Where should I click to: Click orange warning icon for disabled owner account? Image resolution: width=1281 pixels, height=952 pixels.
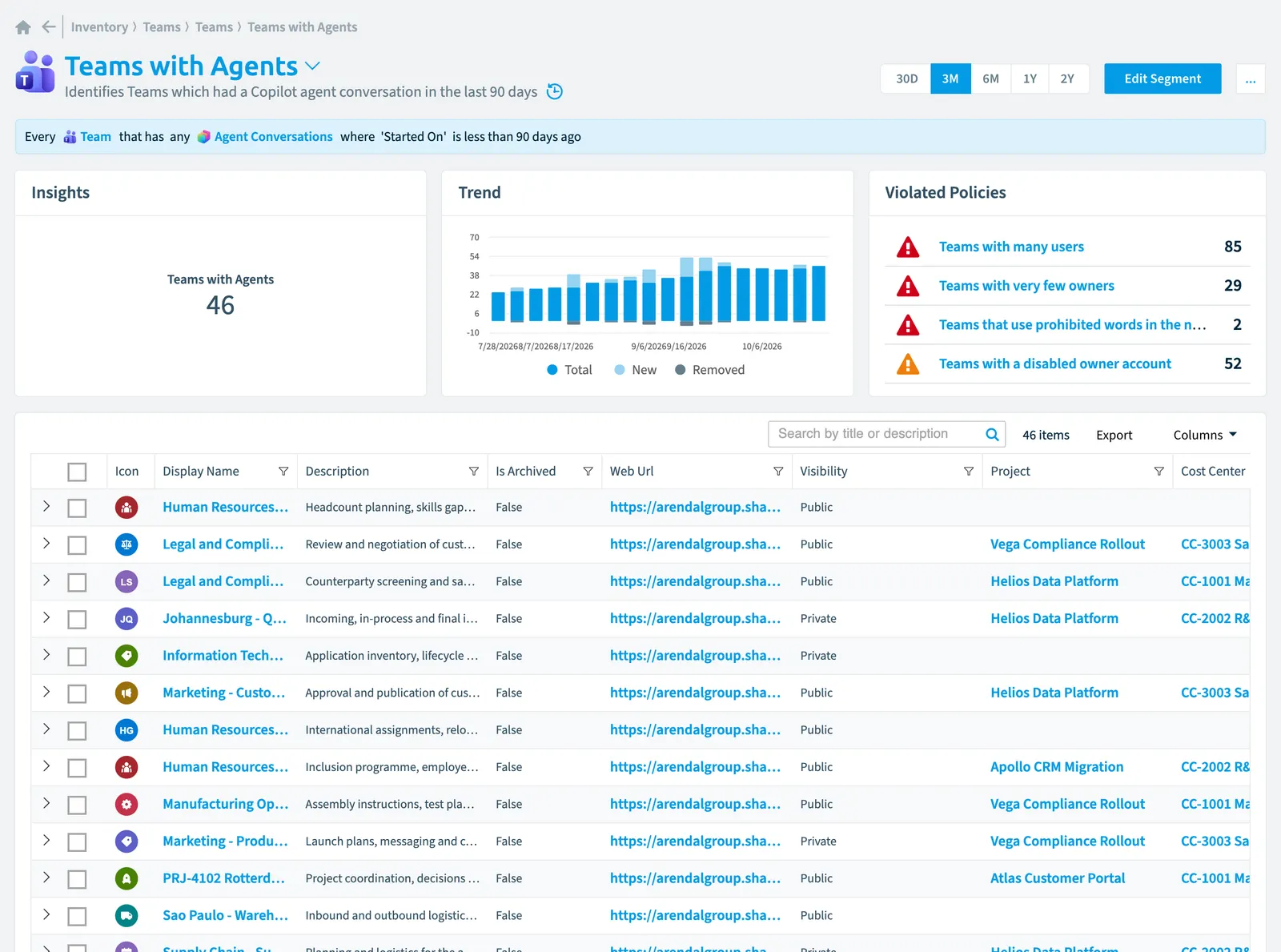click(x=908, y=364)
